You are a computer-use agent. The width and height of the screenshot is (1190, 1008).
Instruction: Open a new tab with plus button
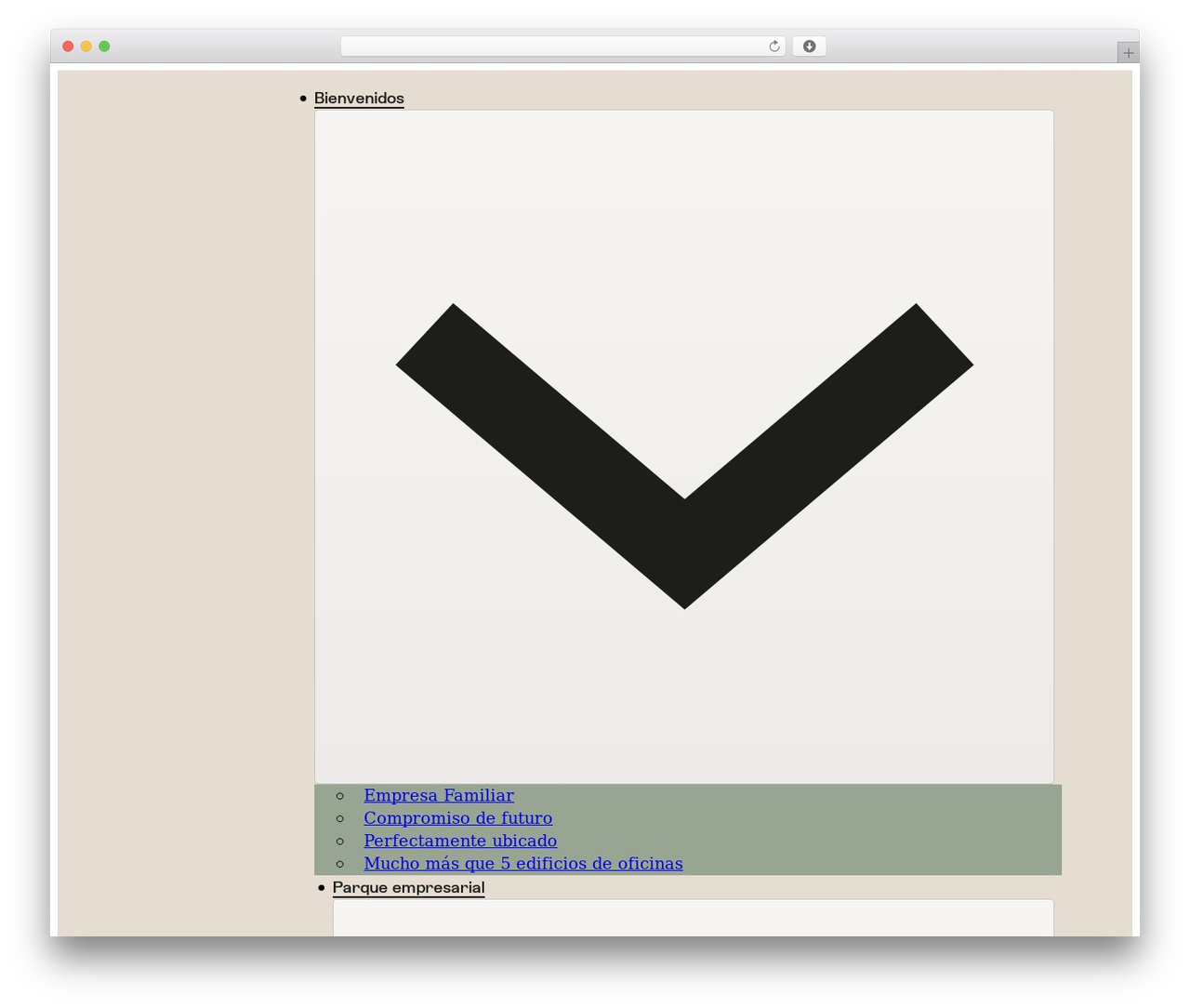point(1128,53)
